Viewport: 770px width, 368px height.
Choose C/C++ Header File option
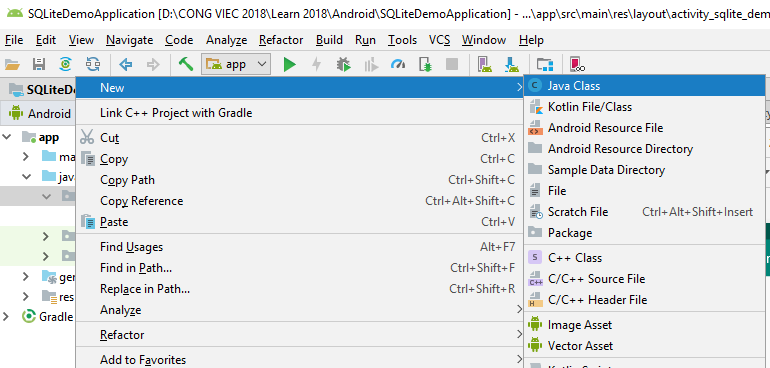(x=645, y=300)
